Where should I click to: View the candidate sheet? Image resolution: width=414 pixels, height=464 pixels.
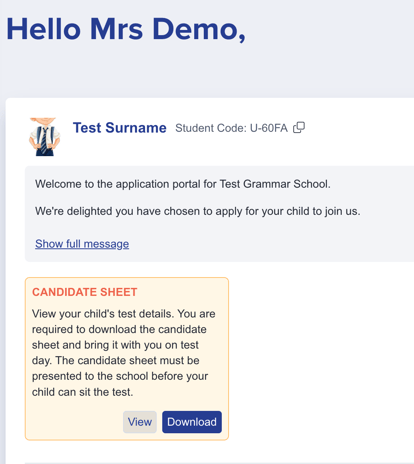click(x=140, y=422)
